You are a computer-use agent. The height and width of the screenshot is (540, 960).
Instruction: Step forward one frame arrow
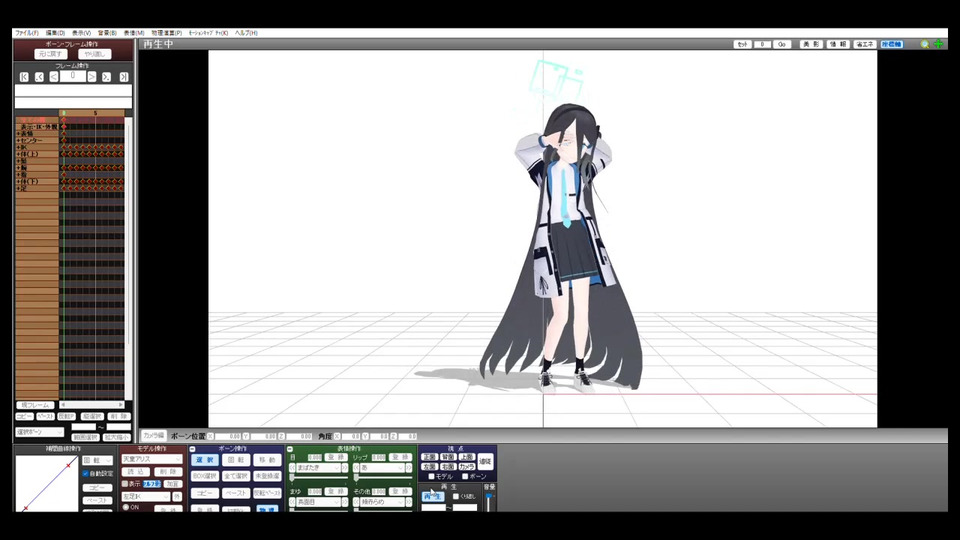(91, 77)
